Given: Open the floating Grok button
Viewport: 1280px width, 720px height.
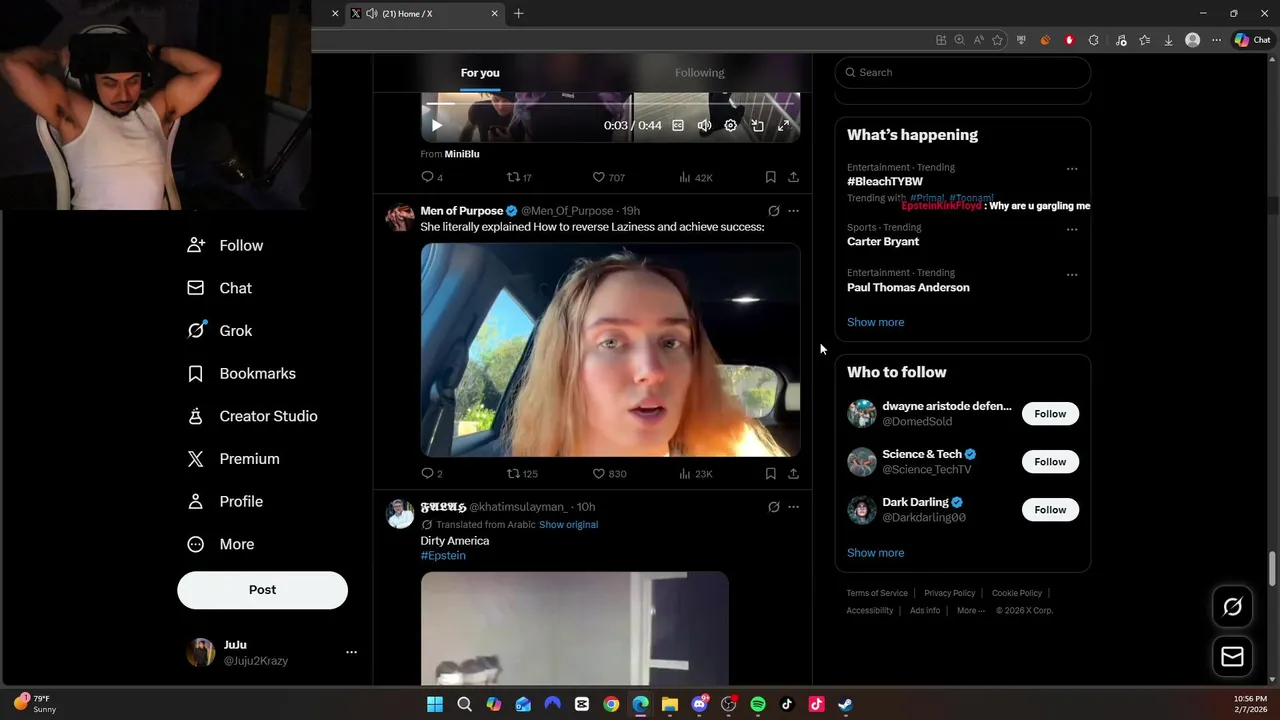Looking at the screenshot, I should click(x=1232, y=607).
